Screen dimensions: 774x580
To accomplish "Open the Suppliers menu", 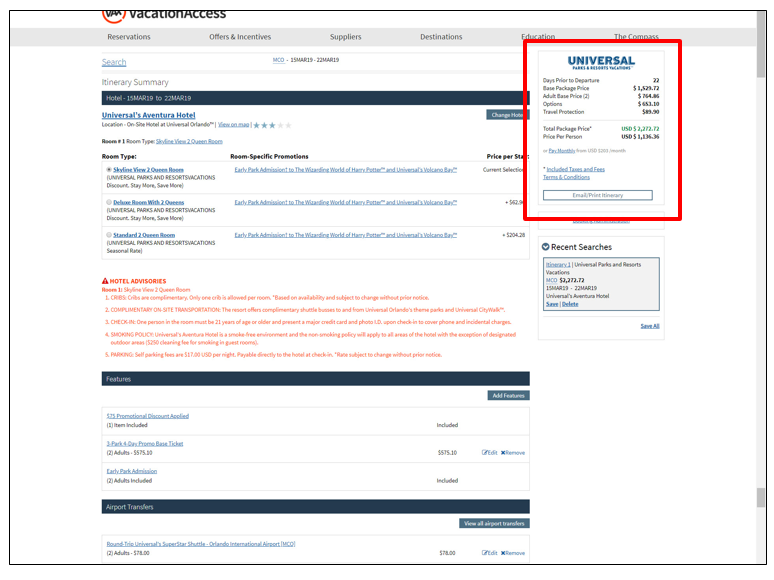I will [x=346, y=37].
